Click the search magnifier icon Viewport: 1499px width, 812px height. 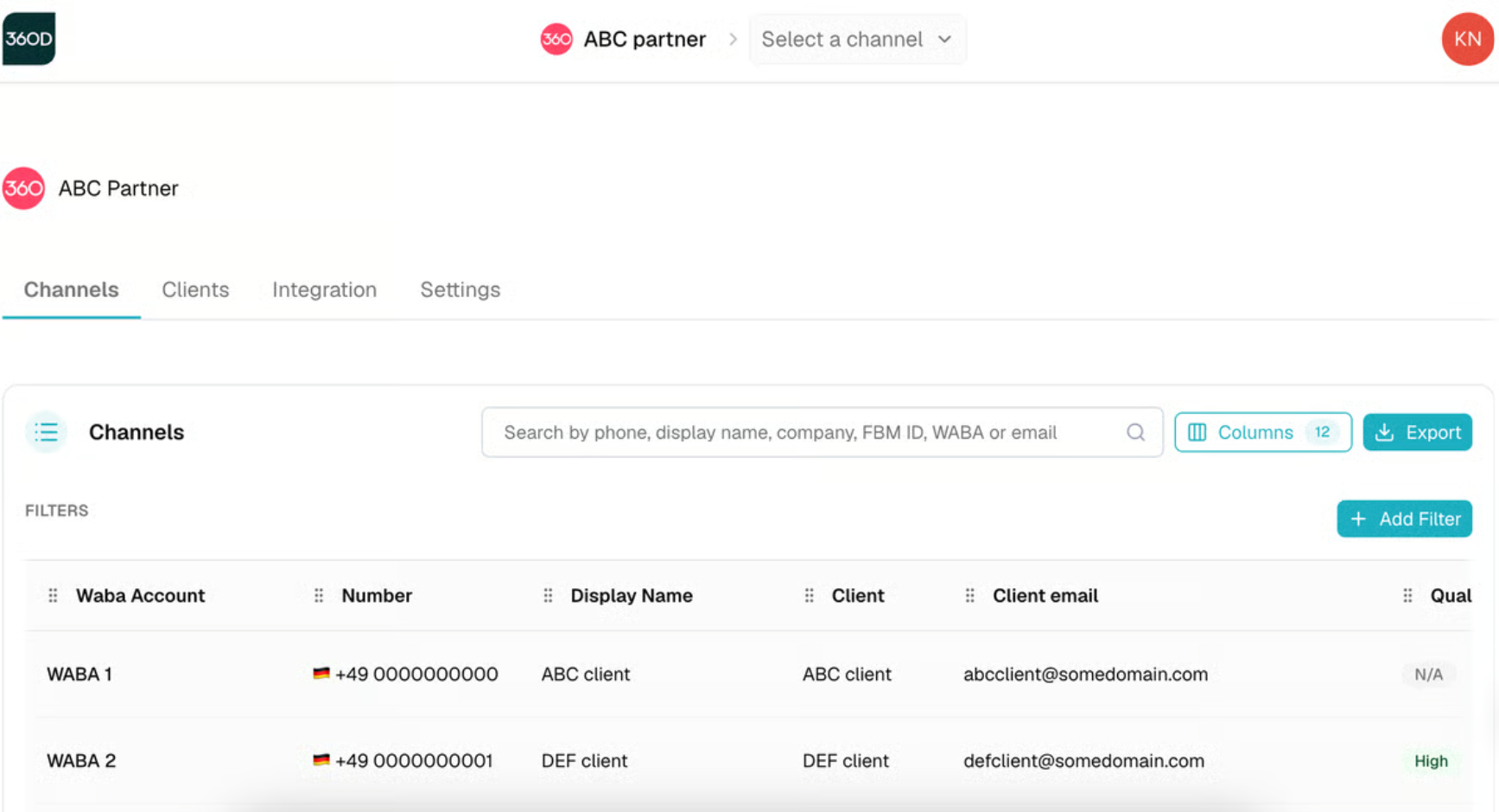tap(1135, 432)
